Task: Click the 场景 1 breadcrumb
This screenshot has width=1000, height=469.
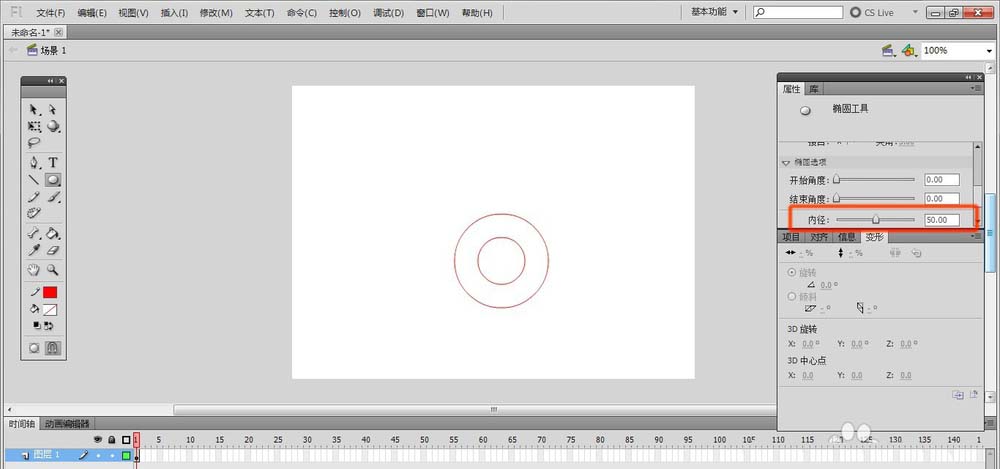Action: 47,50
